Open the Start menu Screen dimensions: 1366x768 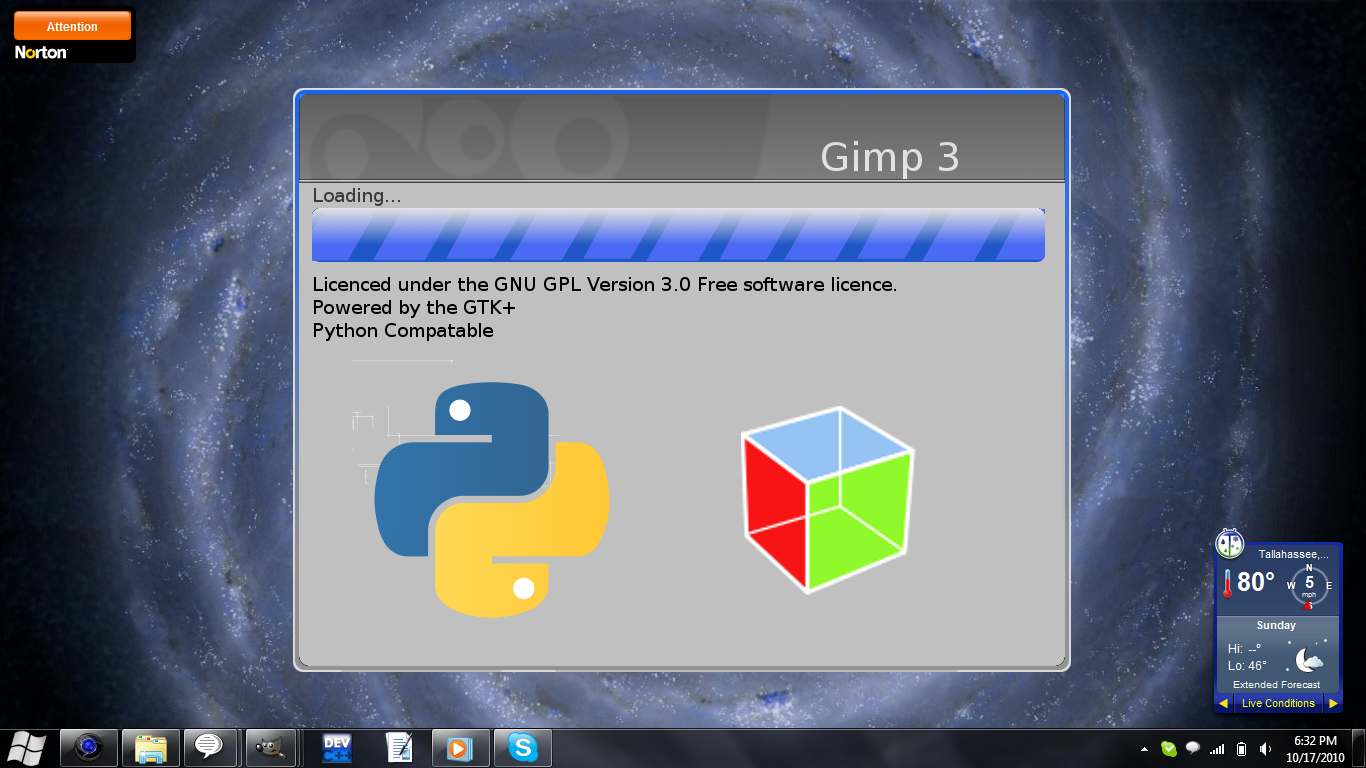pyautogui.click(x=27, y=747)
